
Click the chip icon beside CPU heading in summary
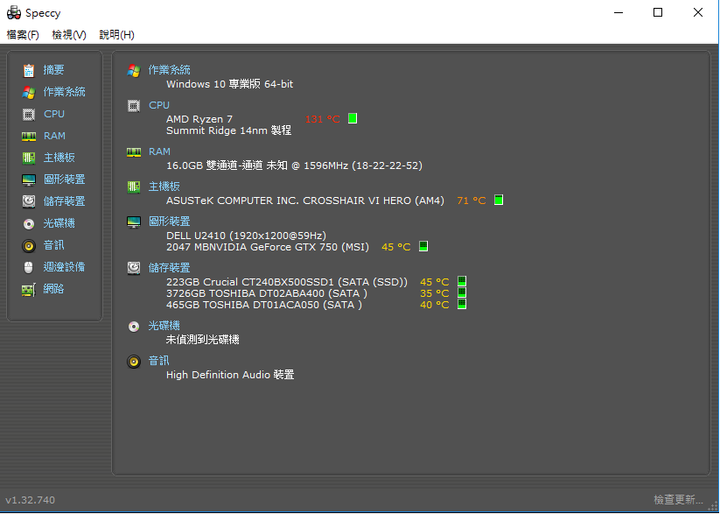(x=134, y=106)
